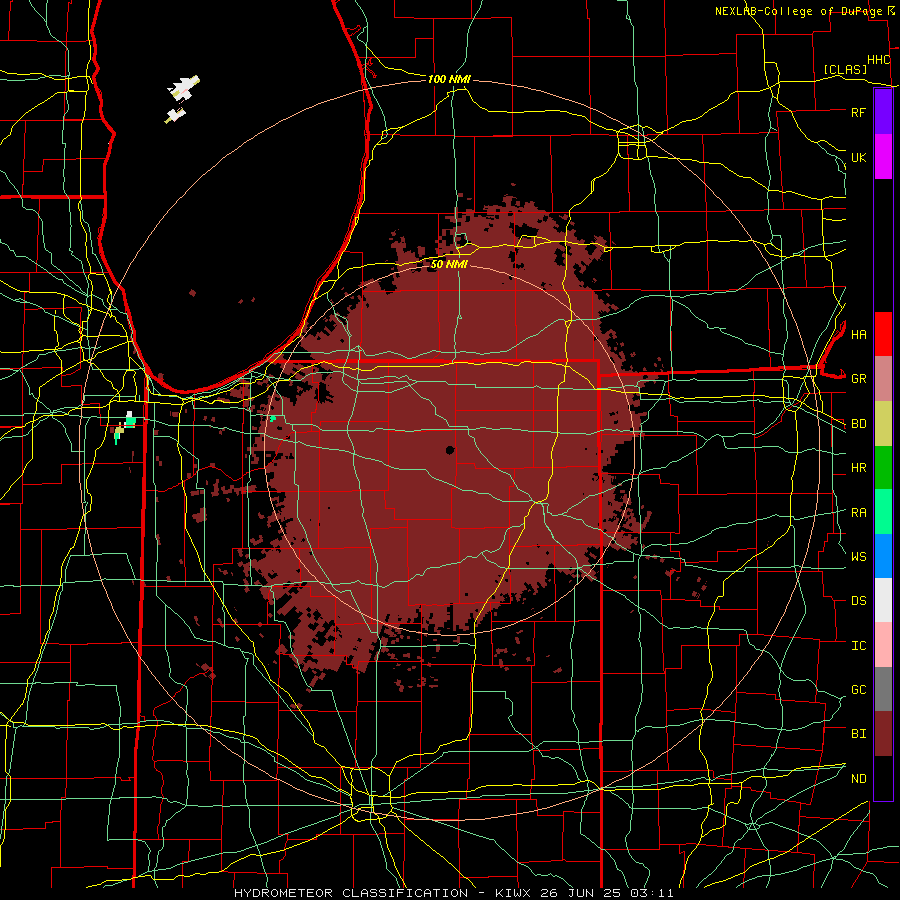Click the BI legend label

coord(858,734)
